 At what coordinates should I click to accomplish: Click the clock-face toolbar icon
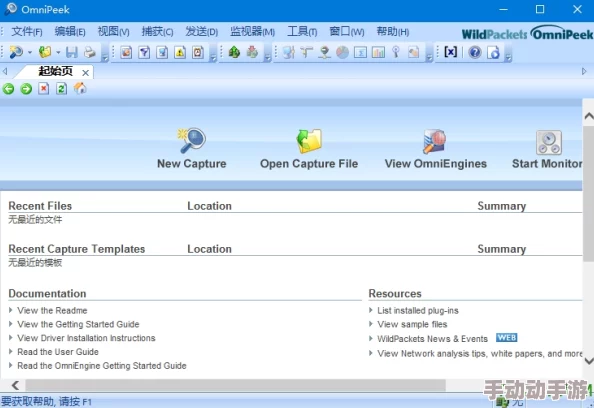198,52
